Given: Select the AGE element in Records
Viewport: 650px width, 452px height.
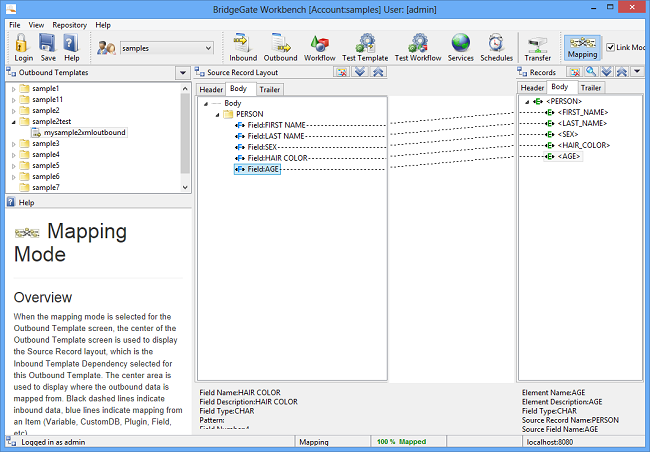Looking at the screenshot, I should click(563, 156).
